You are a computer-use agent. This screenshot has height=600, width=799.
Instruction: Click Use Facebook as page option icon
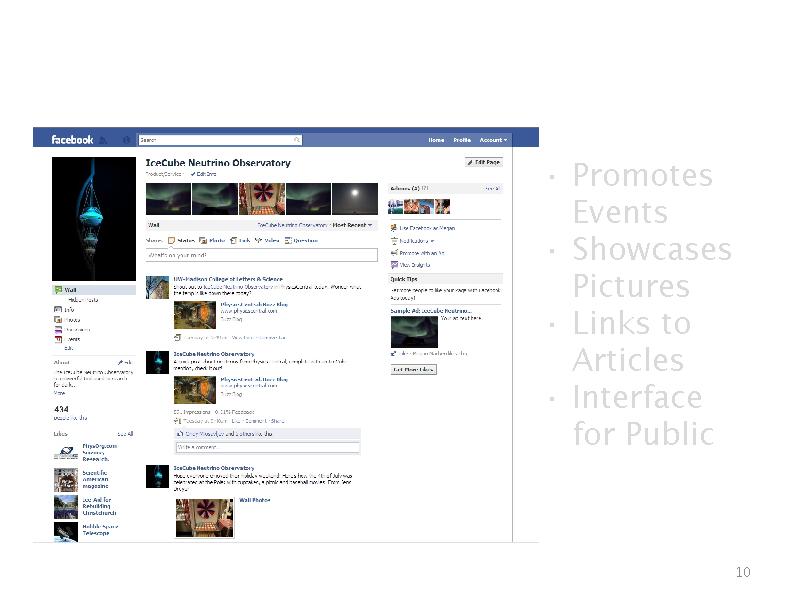pyautogui.click(x=393, y=228)
